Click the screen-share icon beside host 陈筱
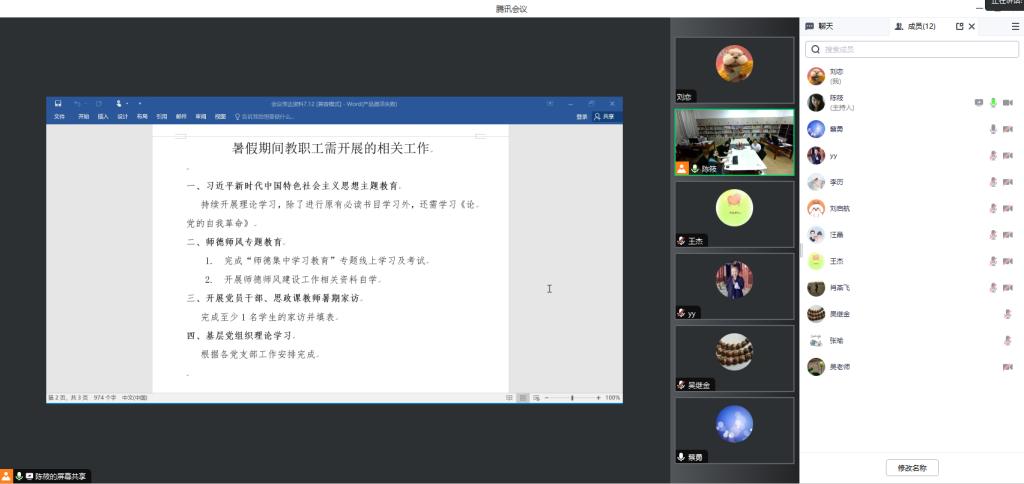 [x=978, y=102]
